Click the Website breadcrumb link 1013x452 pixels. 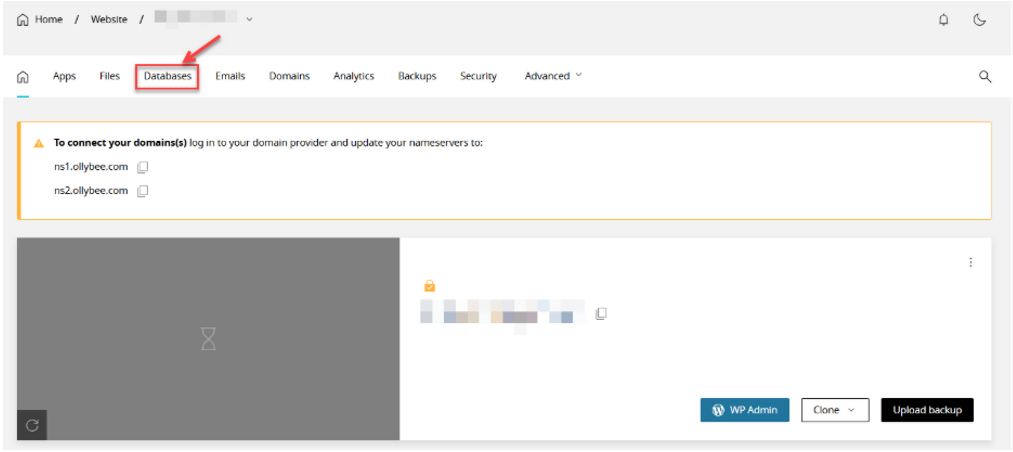click(109, 19)
